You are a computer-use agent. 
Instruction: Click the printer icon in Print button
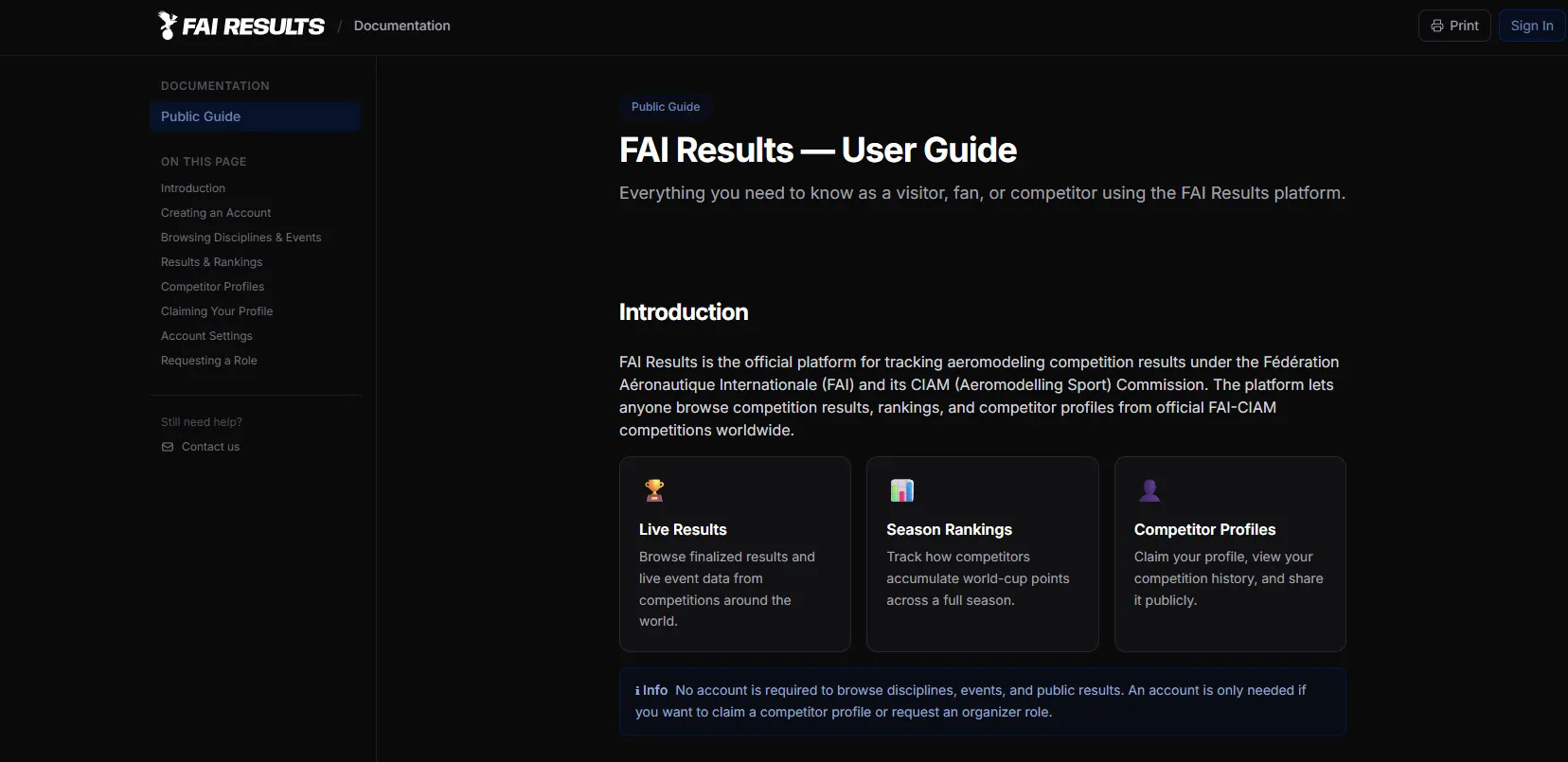coord(1437,26)
